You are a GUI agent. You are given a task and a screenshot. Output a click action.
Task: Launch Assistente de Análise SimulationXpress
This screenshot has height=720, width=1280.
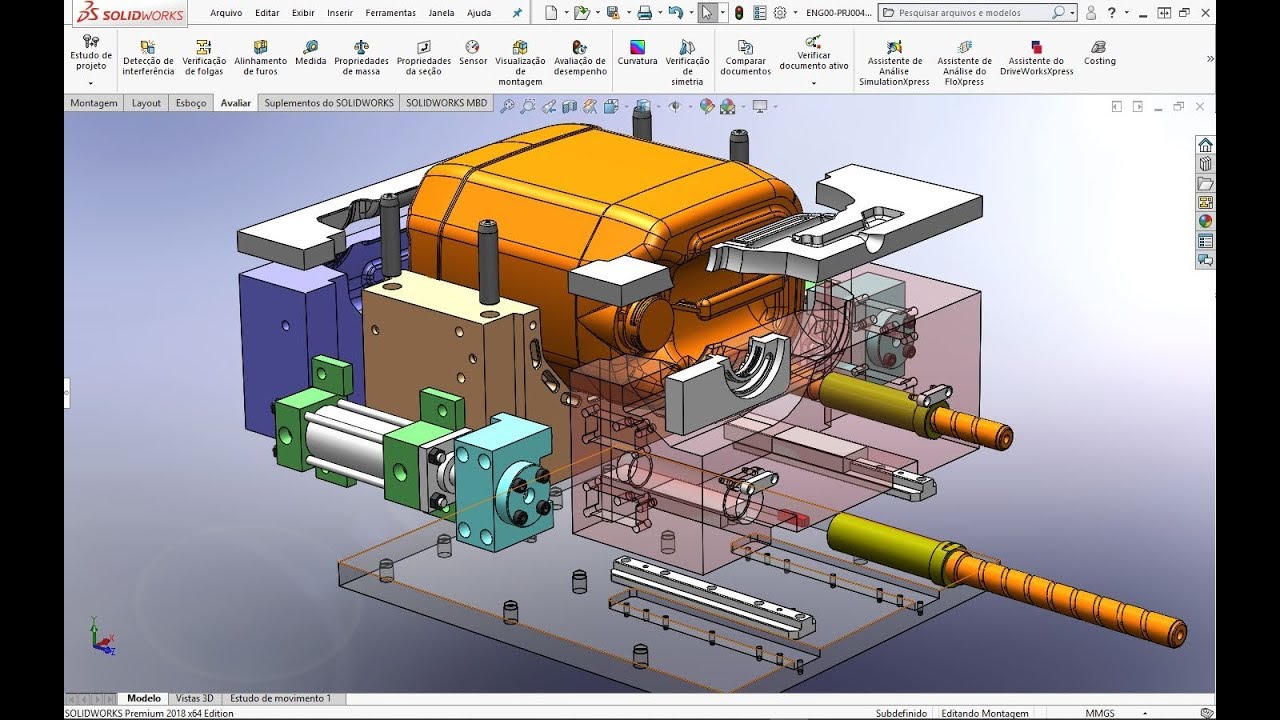[895, 63]
